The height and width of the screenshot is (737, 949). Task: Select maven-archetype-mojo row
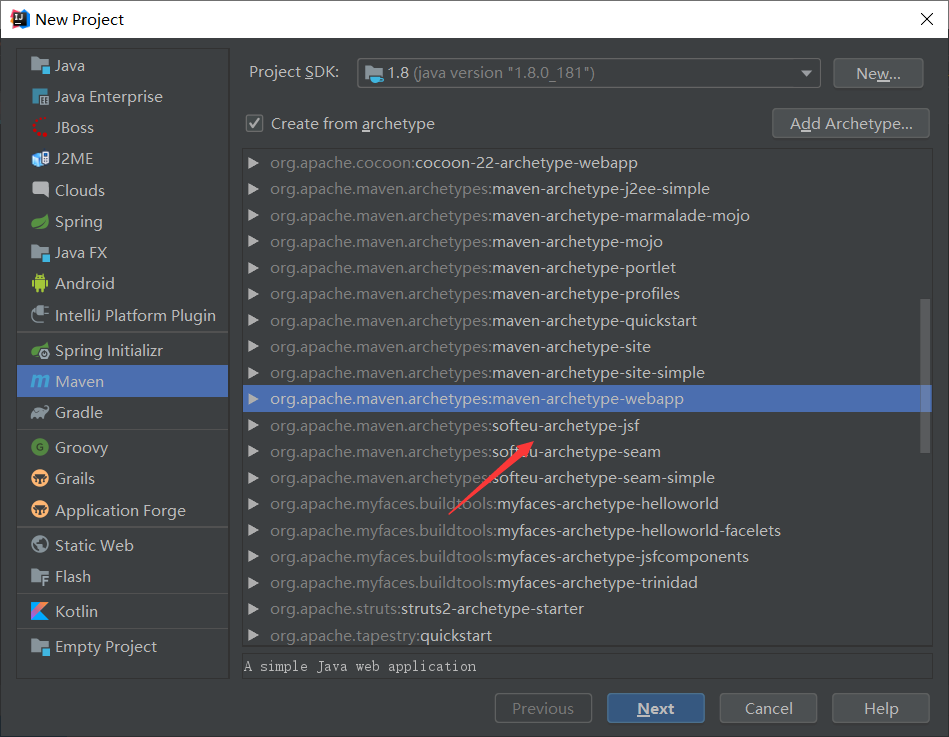(587, 241)
